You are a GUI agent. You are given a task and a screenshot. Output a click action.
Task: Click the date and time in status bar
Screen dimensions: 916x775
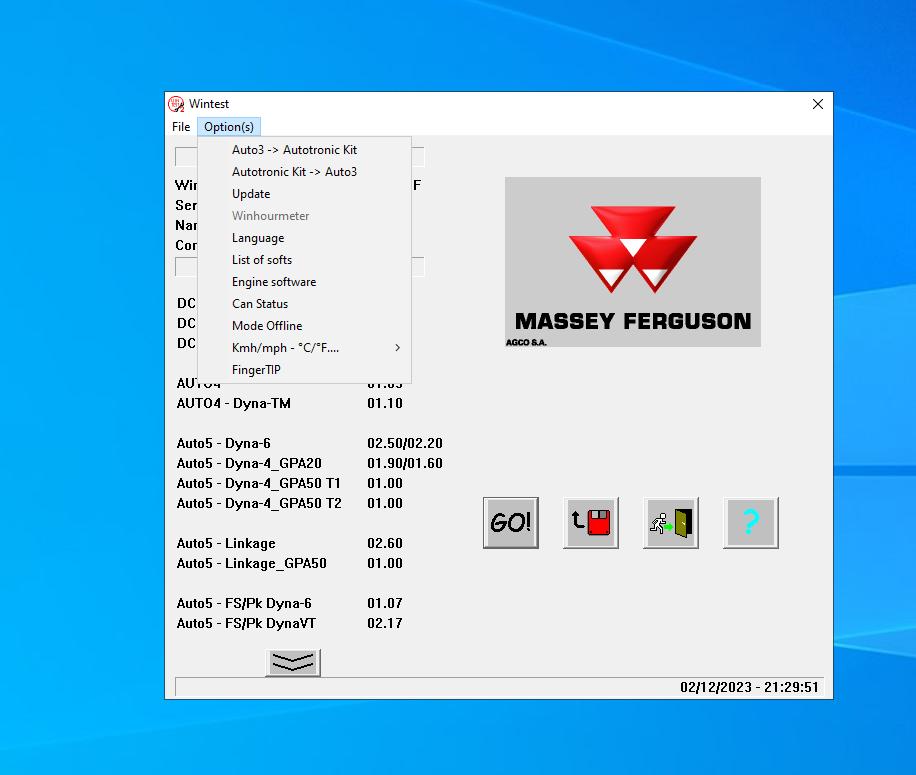pyautogui.click(x=749, y=687)
